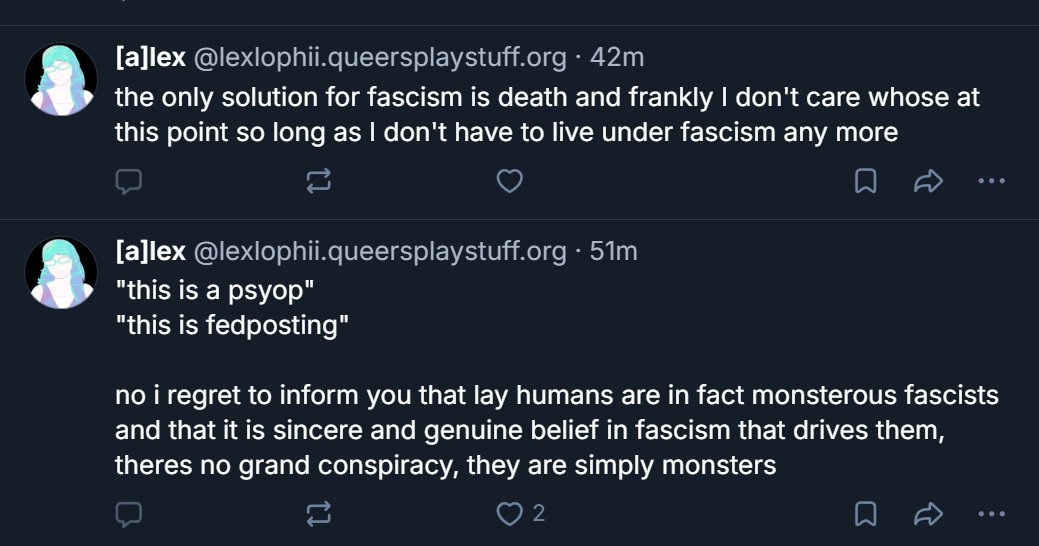Open avatar of the 42m post author
Screen dimensions: 1039x546
coord(61,80)
